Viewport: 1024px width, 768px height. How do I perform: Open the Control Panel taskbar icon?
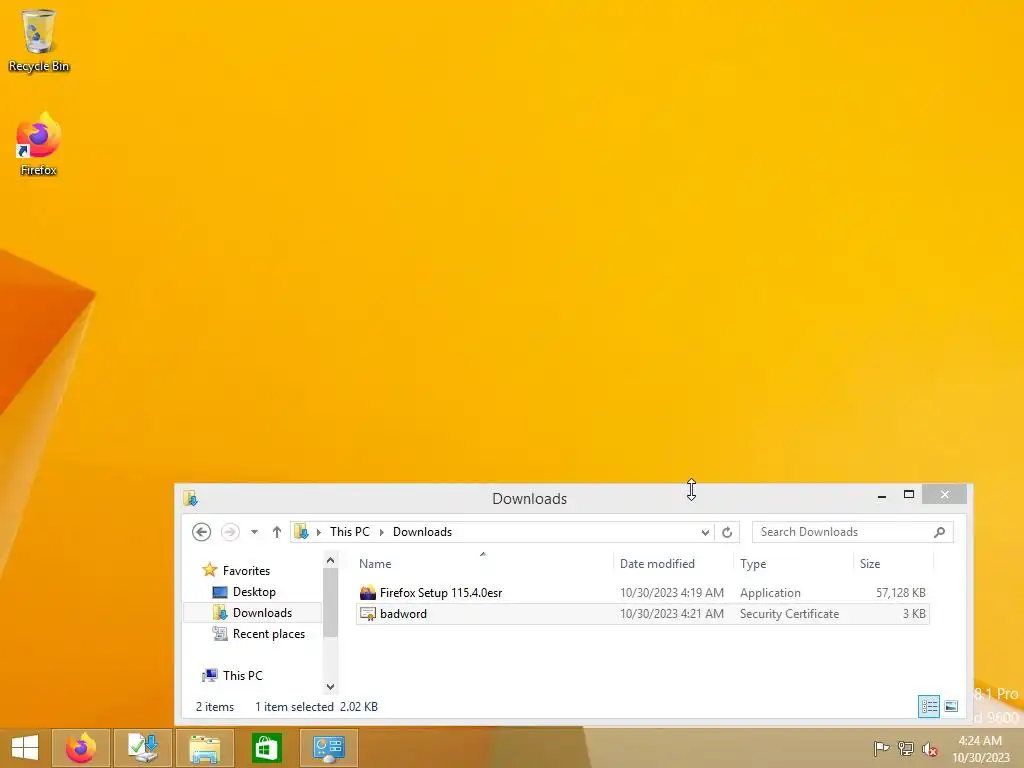pyautogui.click(x=328, y=748)
